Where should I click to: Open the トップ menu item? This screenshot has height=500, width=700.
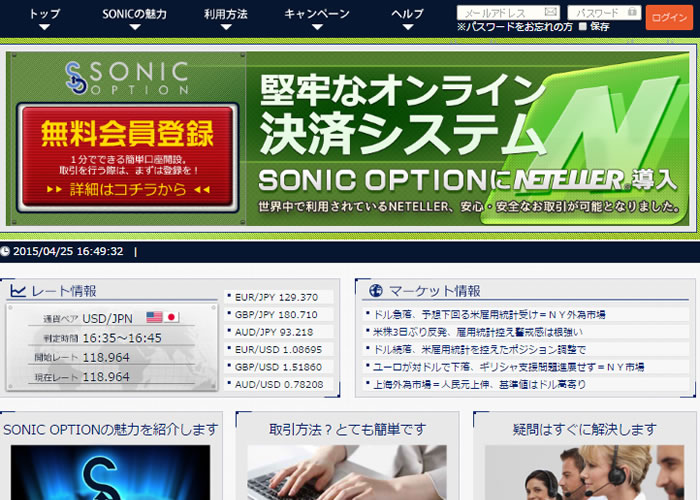click(x=44, y=14)
